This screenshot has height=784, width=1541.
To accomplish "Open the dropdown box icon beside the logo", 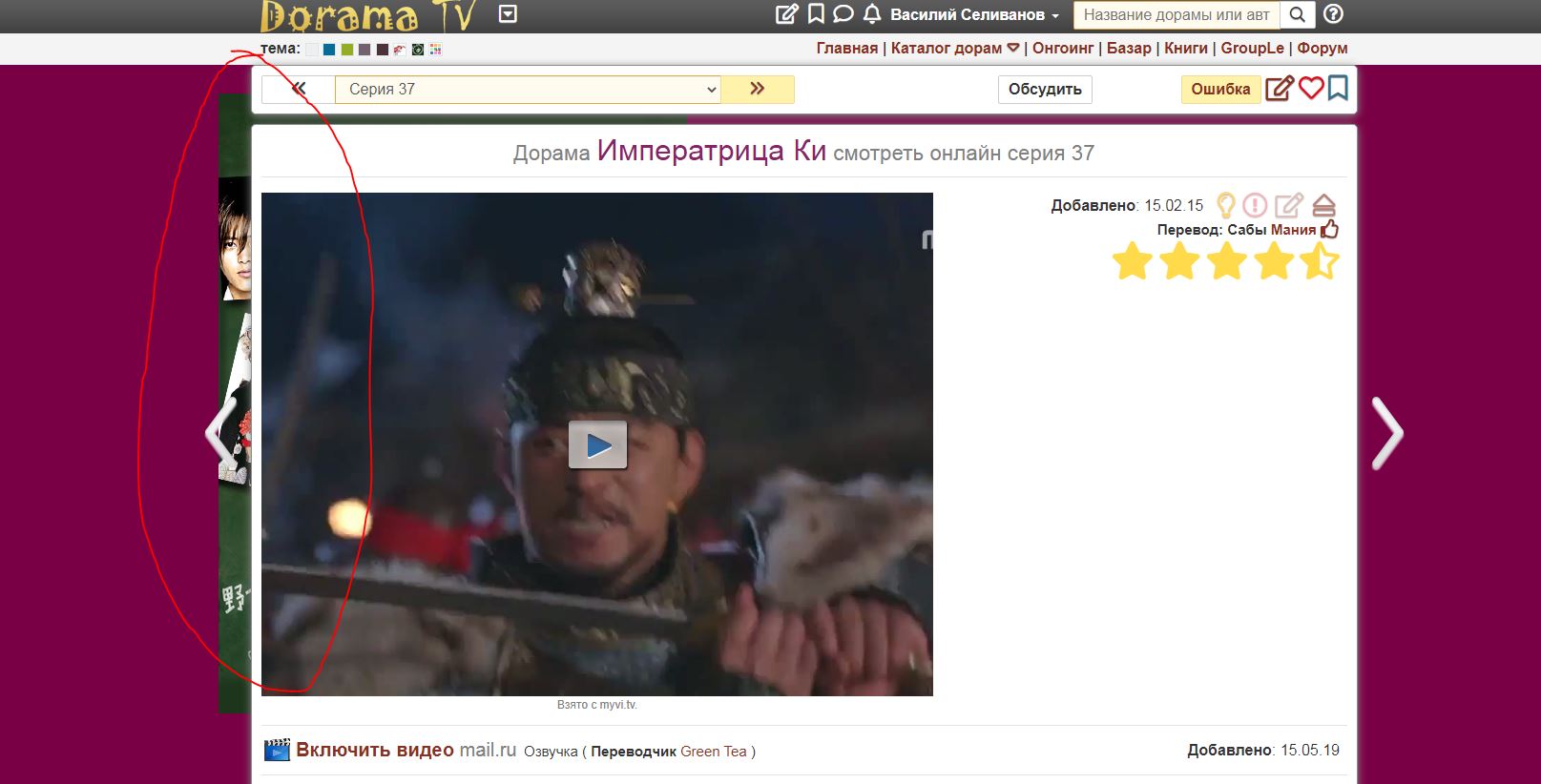I will [508, 14].
